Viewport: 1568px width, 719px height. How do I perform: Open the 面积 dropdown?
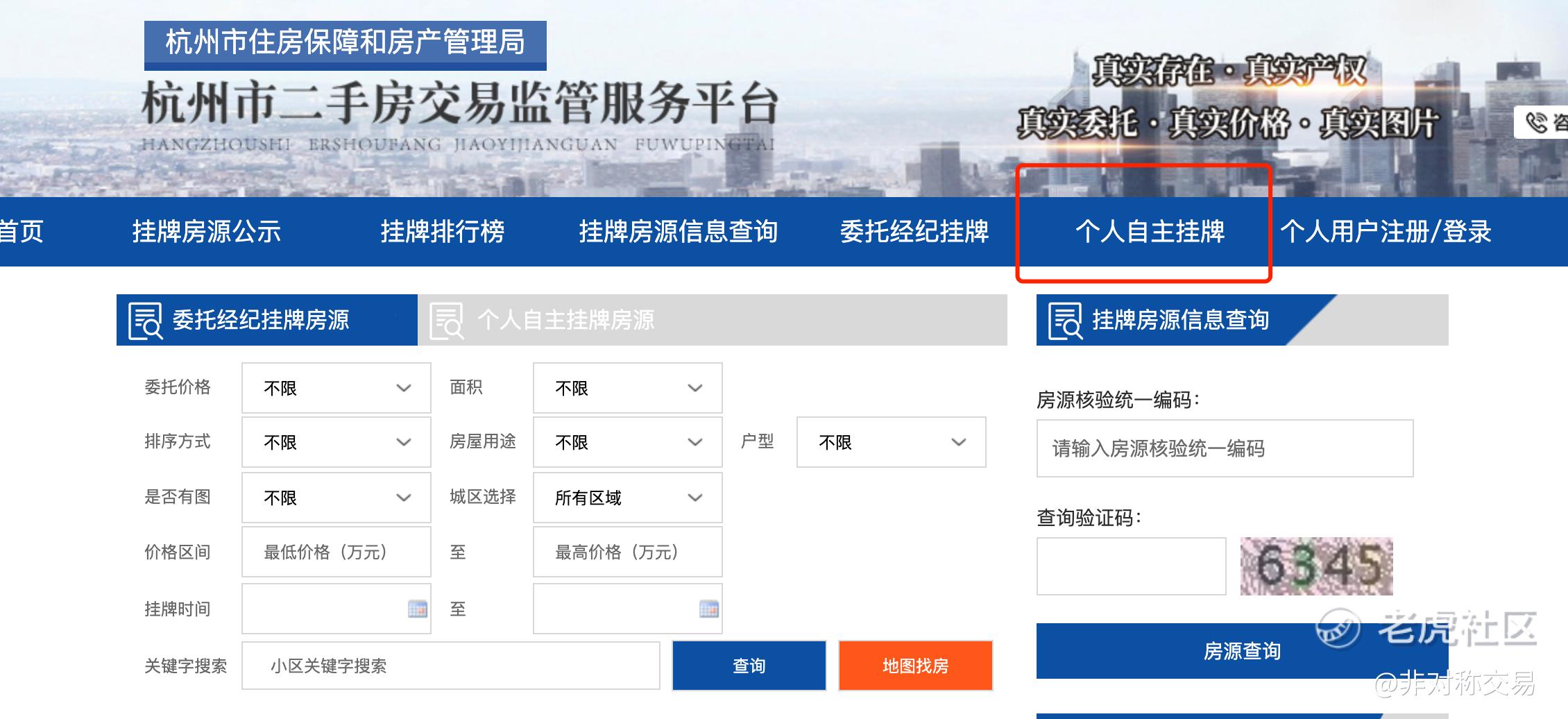(x=628, y=388)
